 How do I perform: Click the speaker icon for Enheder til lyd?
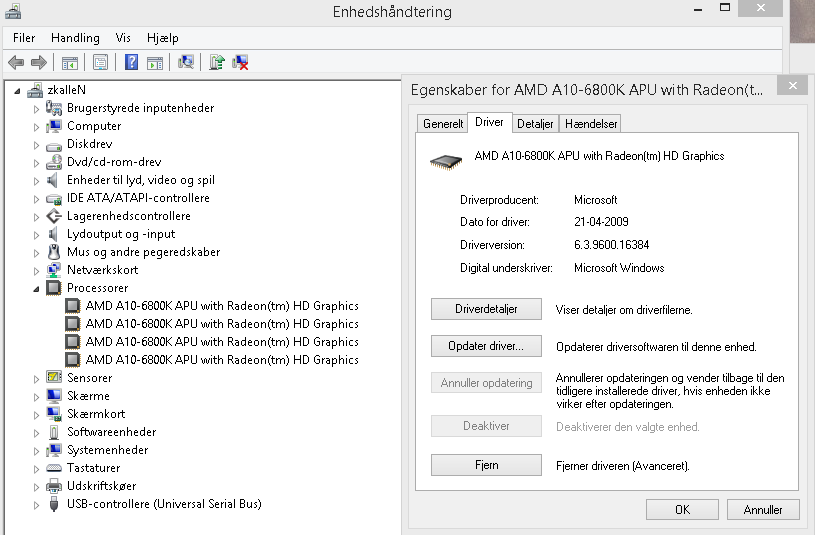pyautogui.click(x=52, y=180)
